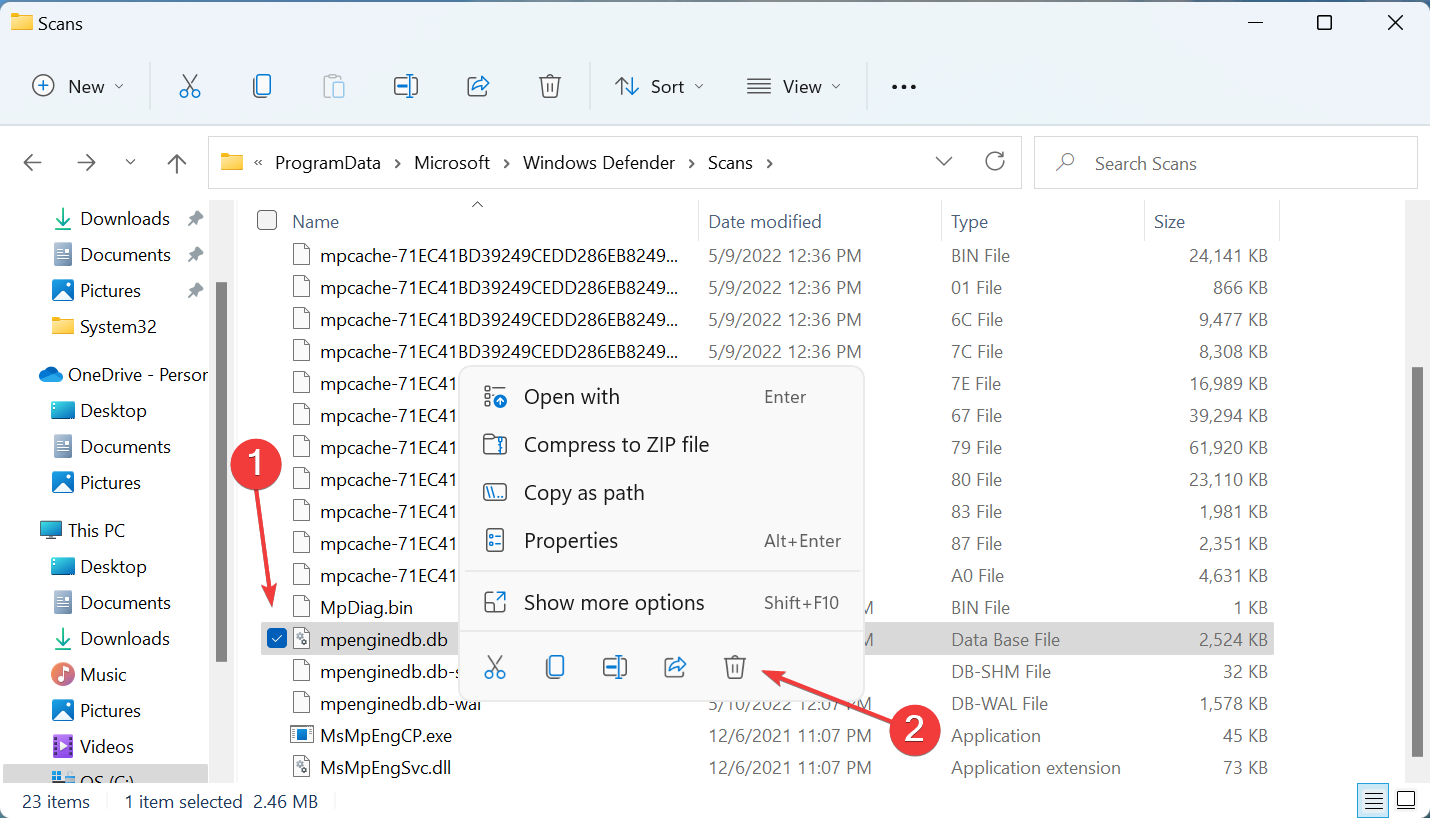Image resolution: width=1430 pixels, height=818 pixels.
Task: Toggle details view in the status bar
Action: point(1372,800)
